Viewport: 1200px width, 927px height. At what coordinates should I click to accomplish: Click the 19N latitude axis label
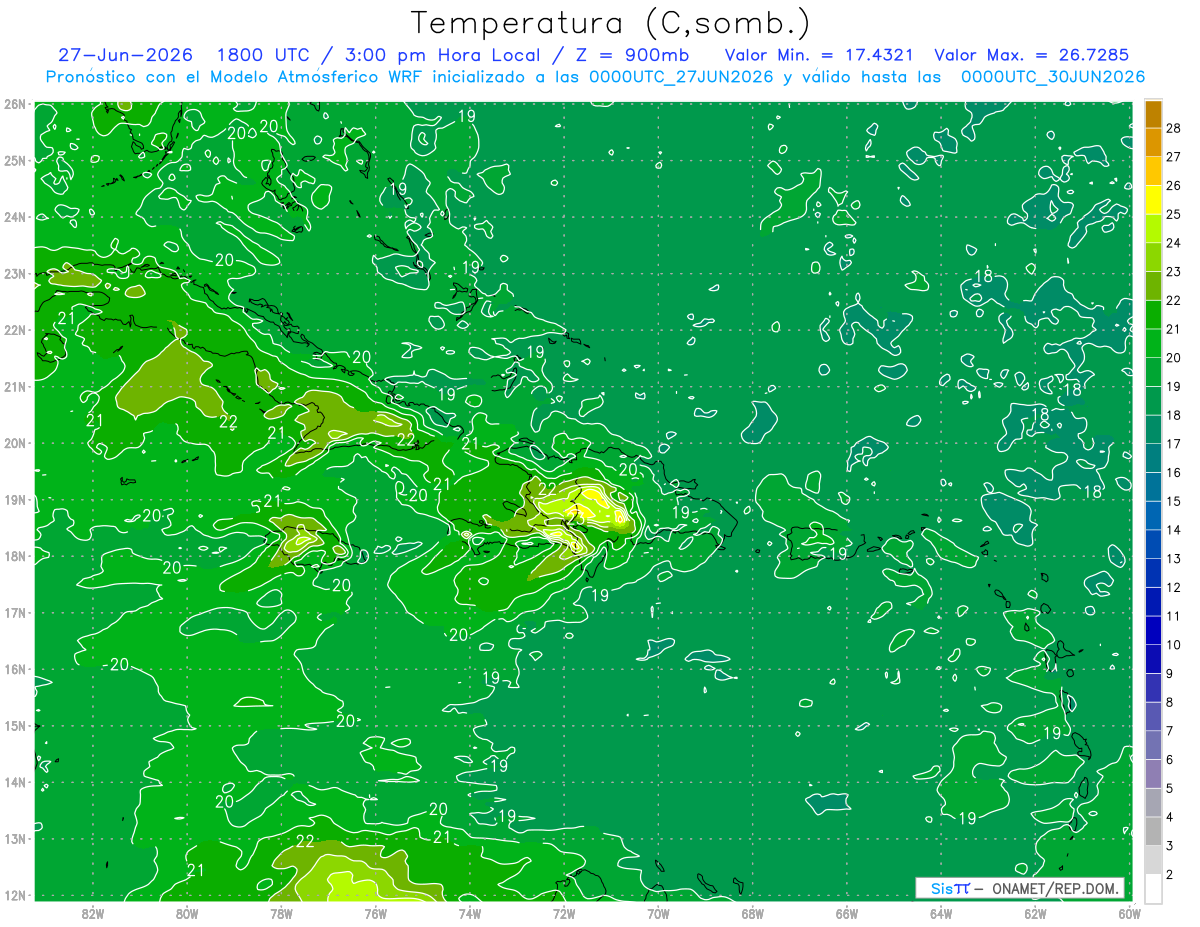pyautogui.click(x=14, y=499)
